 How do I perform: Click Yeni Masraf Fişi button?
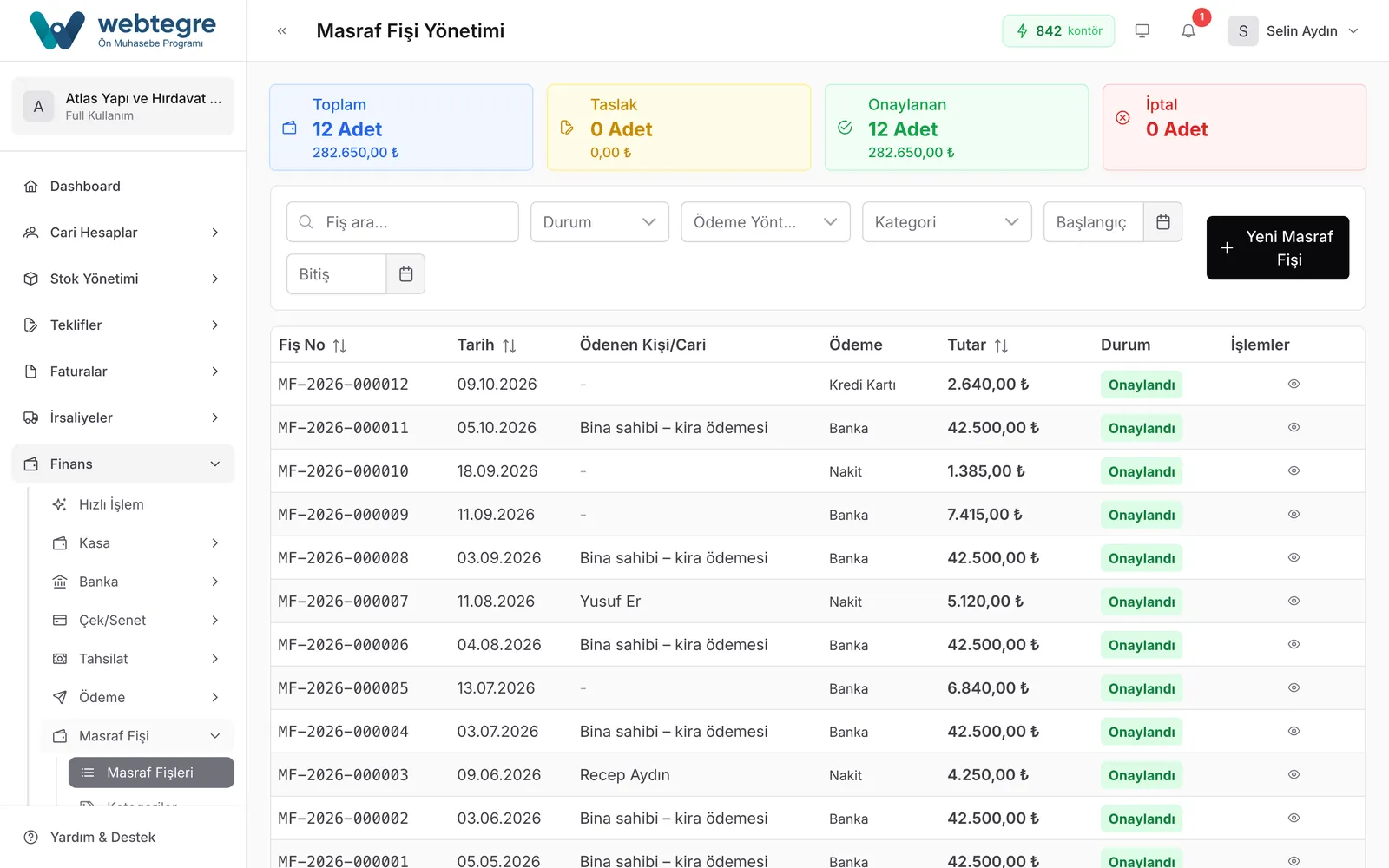click(x=1278, y=248)
